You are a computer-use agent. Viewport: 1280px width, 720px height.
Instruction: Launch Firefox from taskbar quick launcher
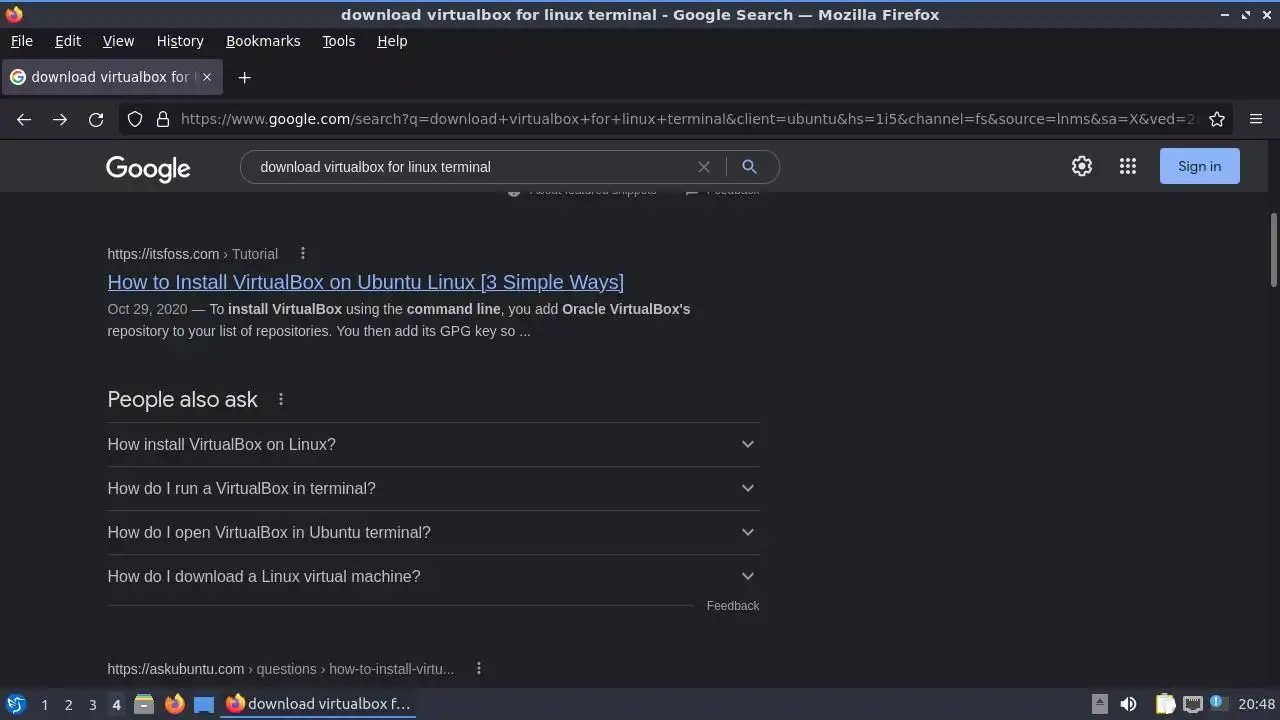174,704
